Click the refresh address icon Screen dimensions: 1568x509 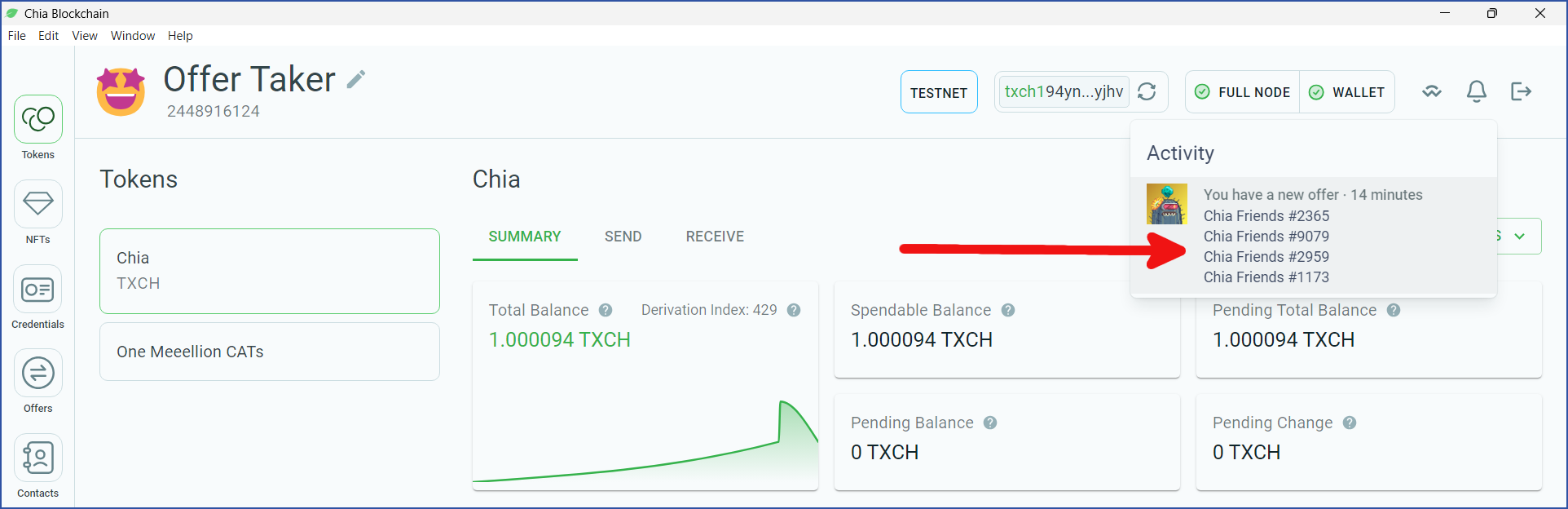[1147, 91]
